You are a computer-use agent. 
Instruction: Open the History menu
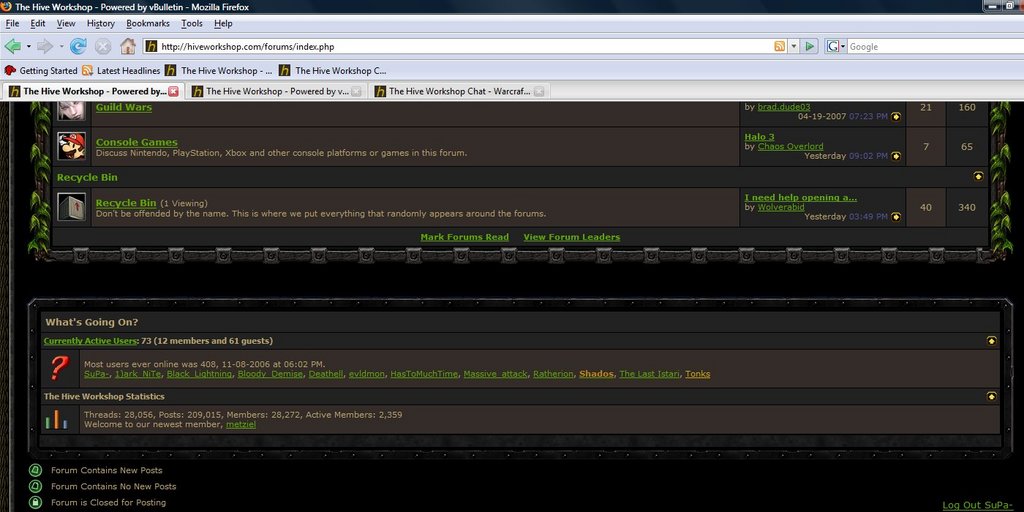tap(101, 24)
